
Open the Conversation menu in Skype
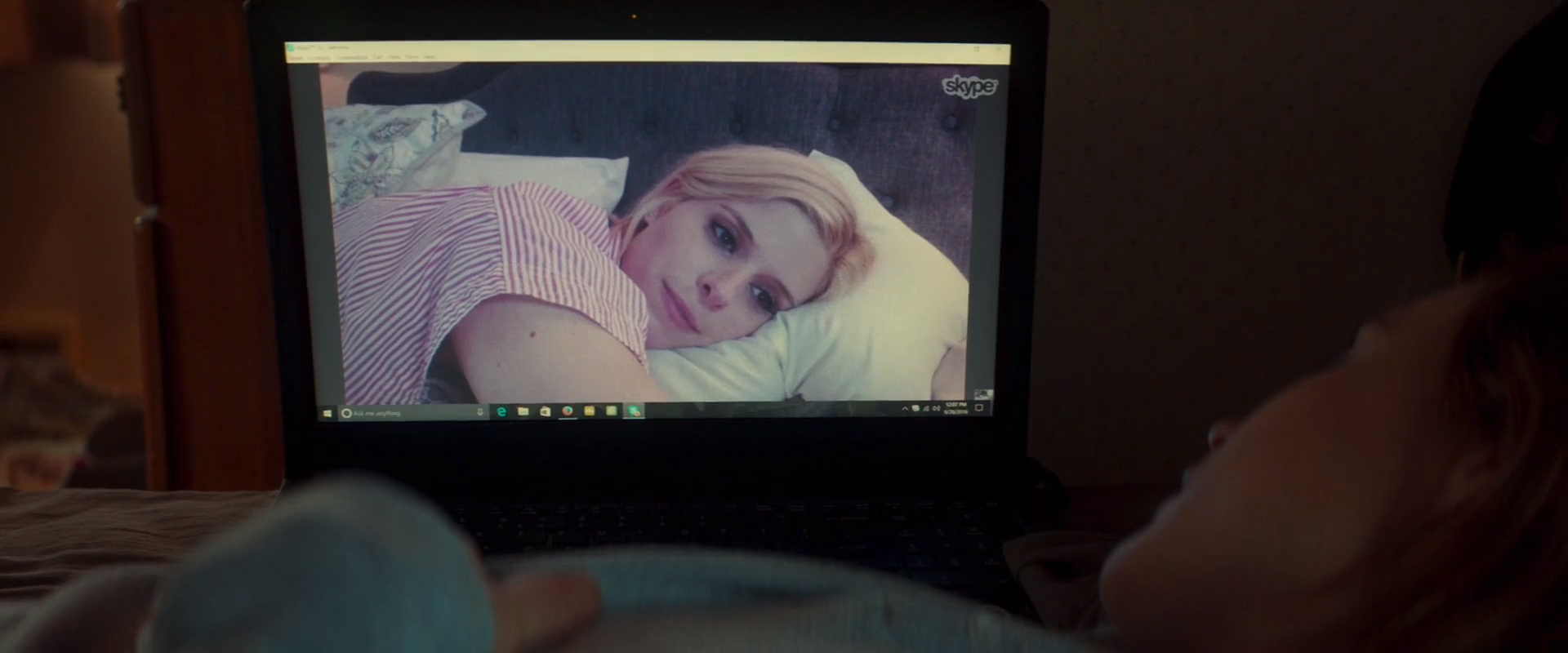353,58
